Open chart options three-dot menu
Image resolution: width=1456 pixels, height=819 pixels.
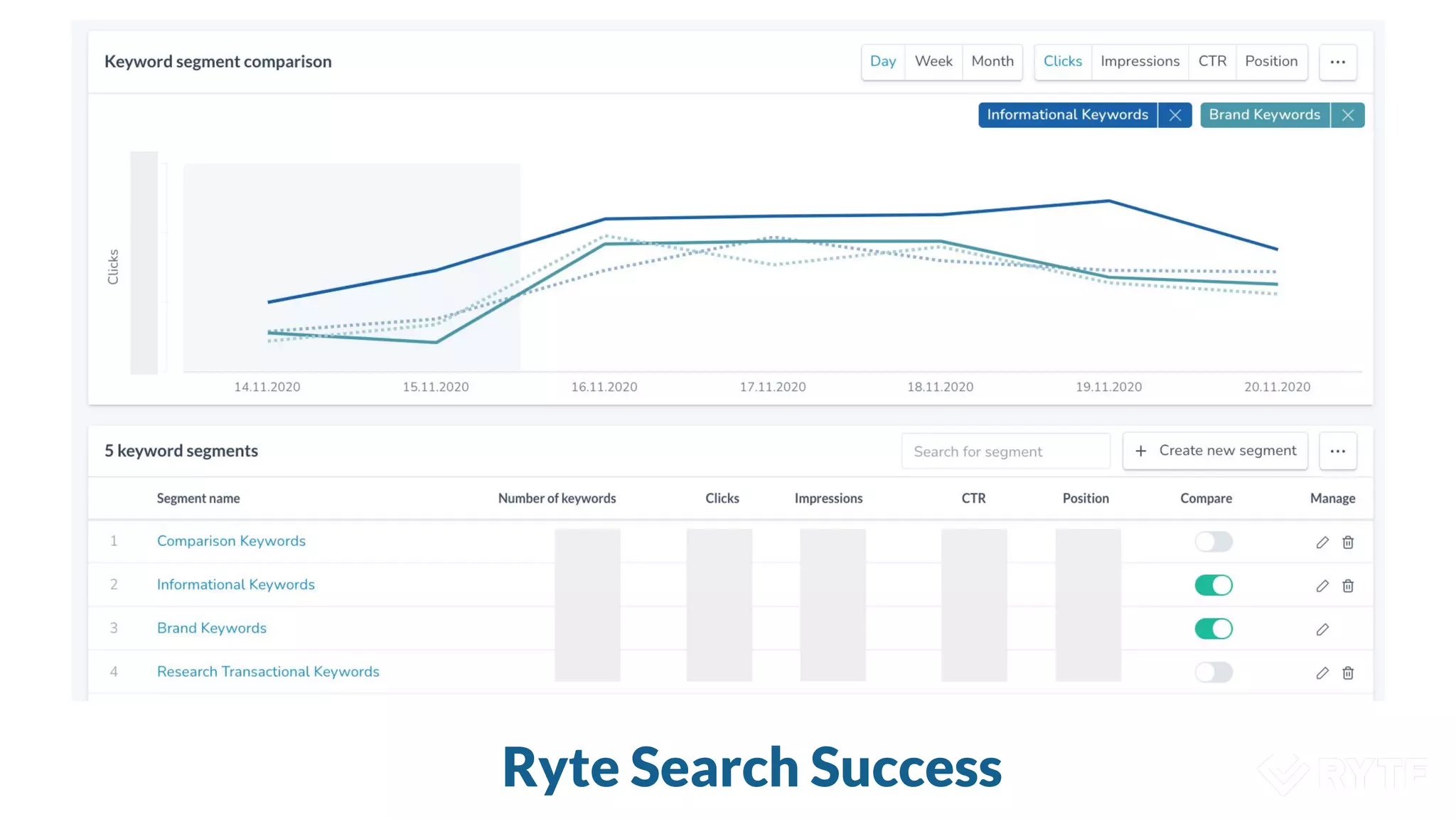pos(1338,62)
